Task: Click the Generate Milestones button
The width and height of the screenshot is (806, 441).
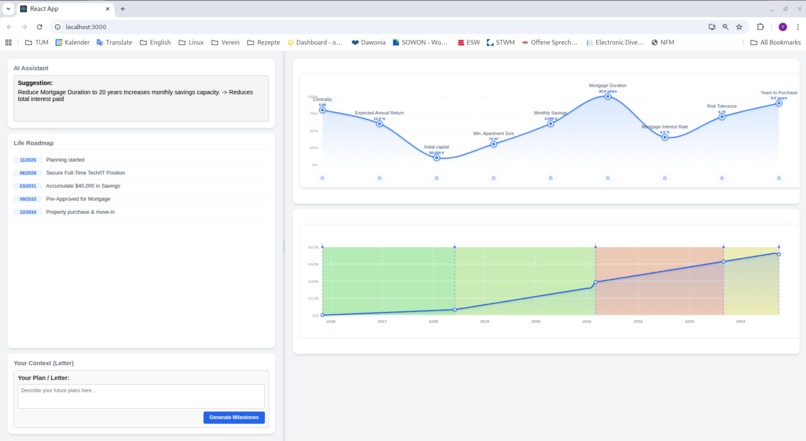Action: tap(234, 417)
